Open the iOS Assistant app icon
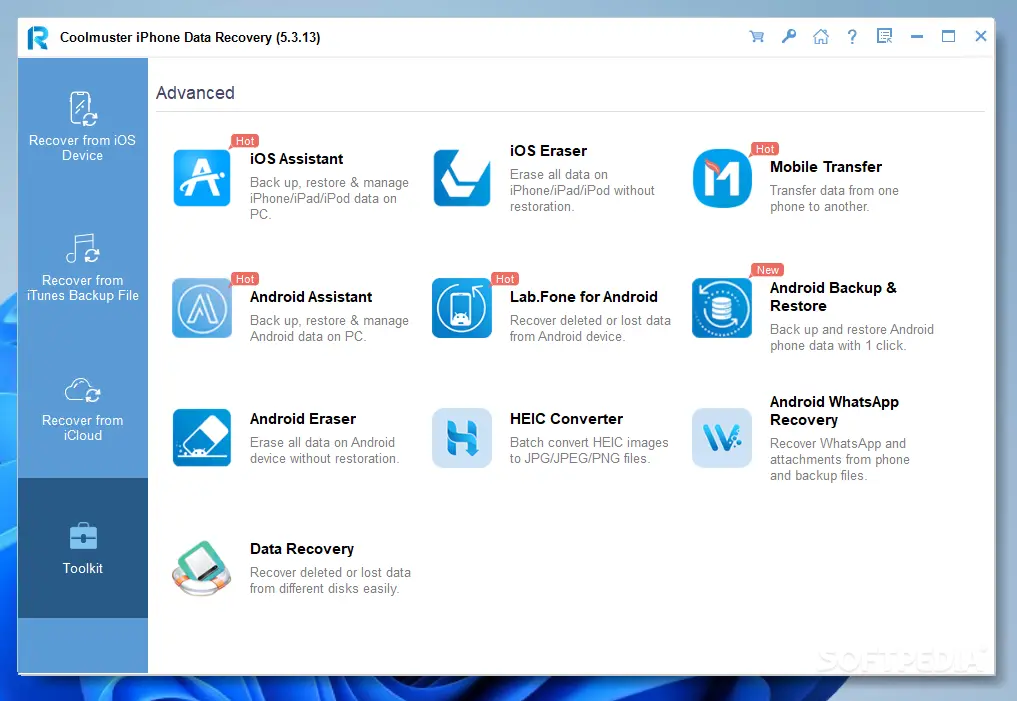The width and height of the screenshot is (1017, 701). 202,178
